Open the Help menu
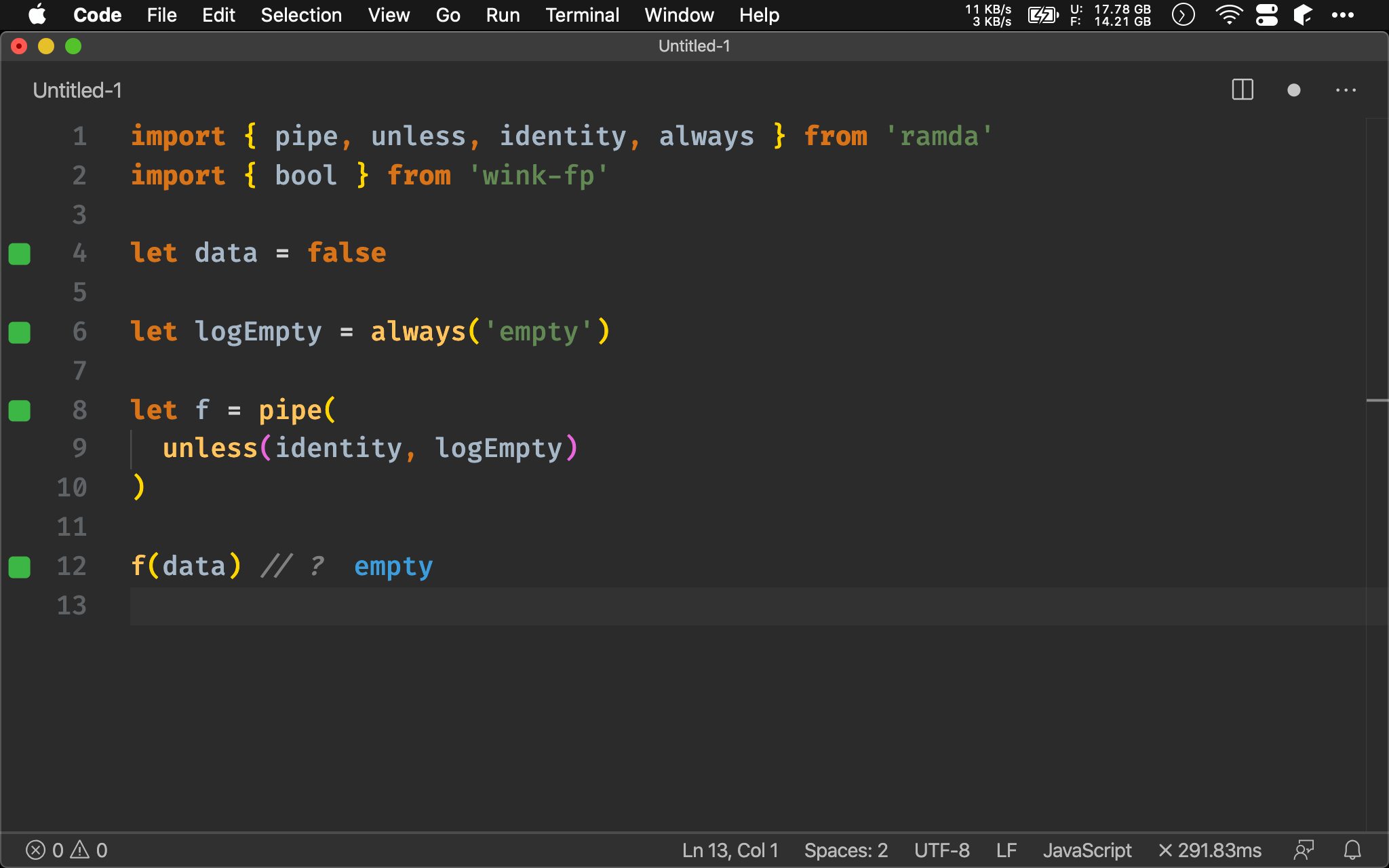1389x868 pixels. [x=759, y=15]
